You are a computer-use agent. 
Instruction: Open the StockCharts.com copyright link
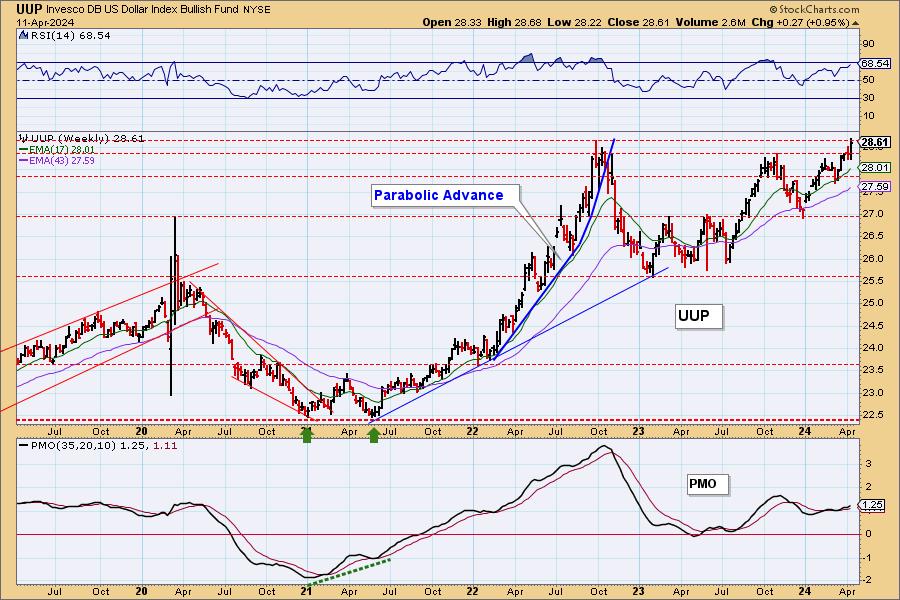(814, 9)
